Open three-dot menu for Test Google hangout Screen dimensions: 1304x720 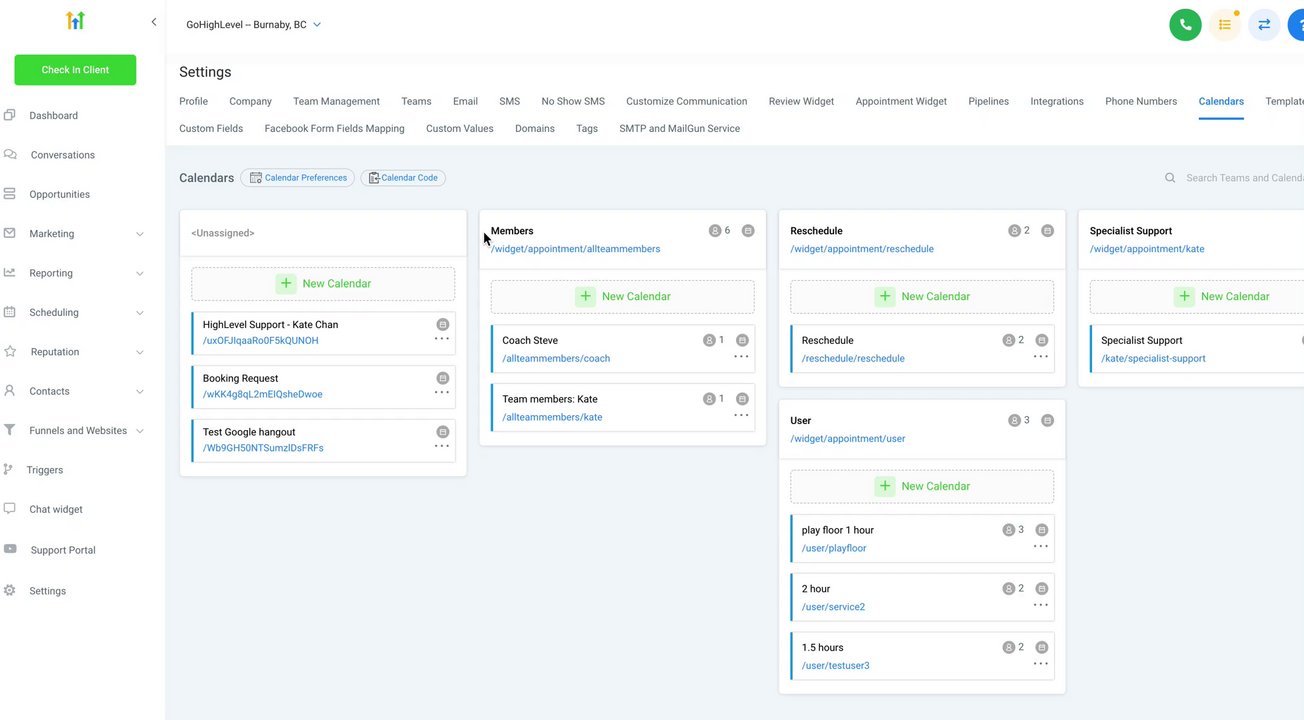[x=442, y=447]
